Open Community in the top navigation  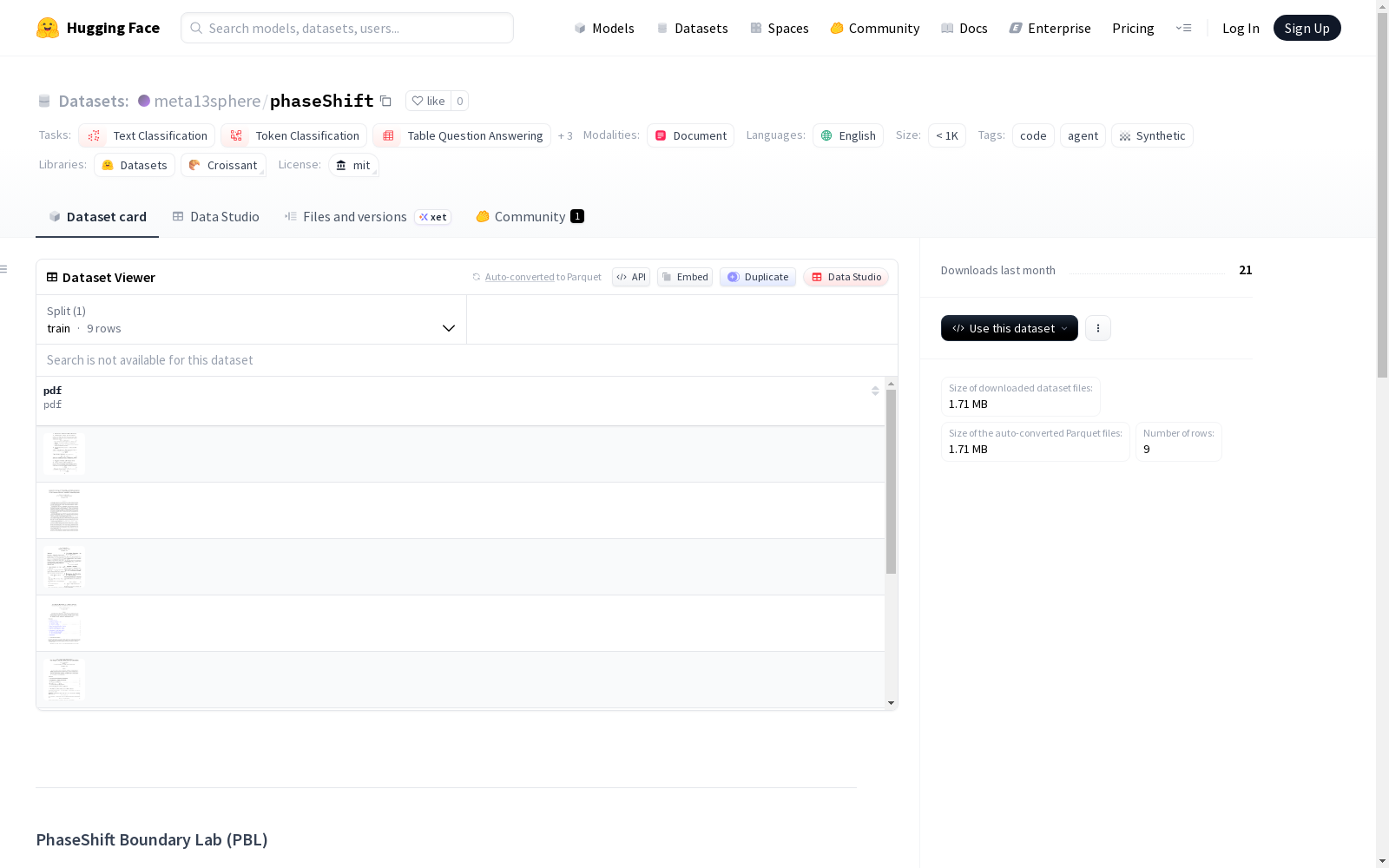(x=875, y=28)
